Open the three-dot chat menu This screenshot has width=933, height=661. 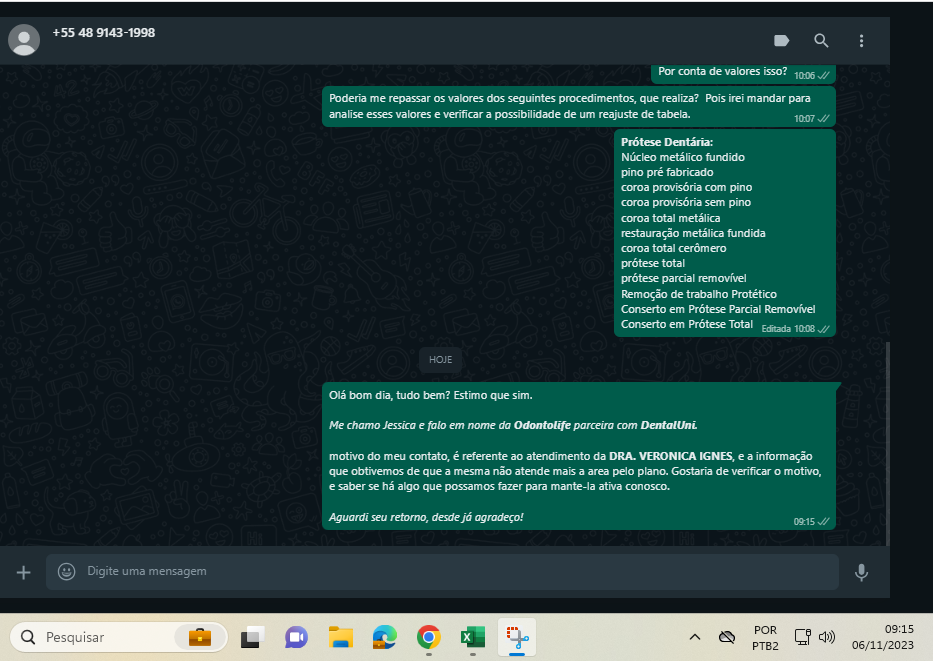861,41
